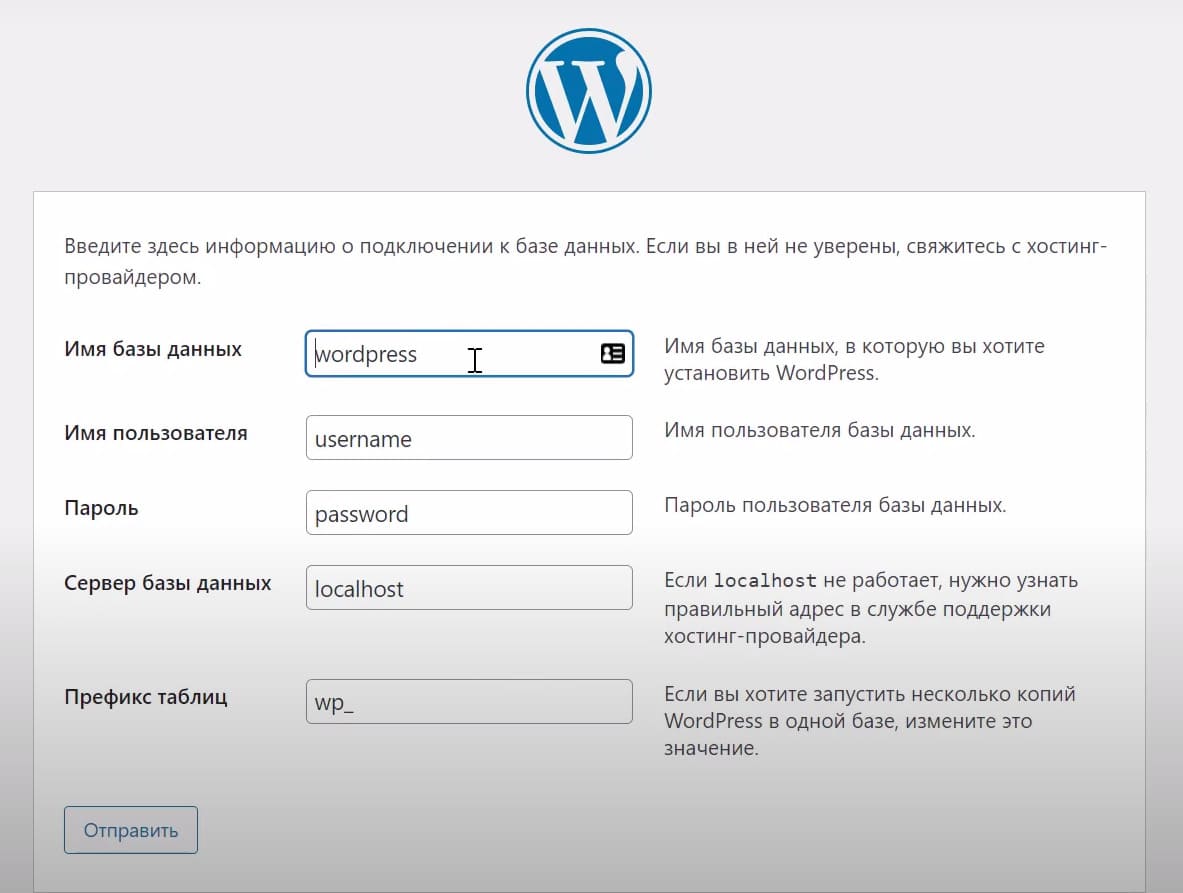This screenshot has height=893, width=1183.
Task: Click into the 'localhost' database server field
Action: point(468,588)
